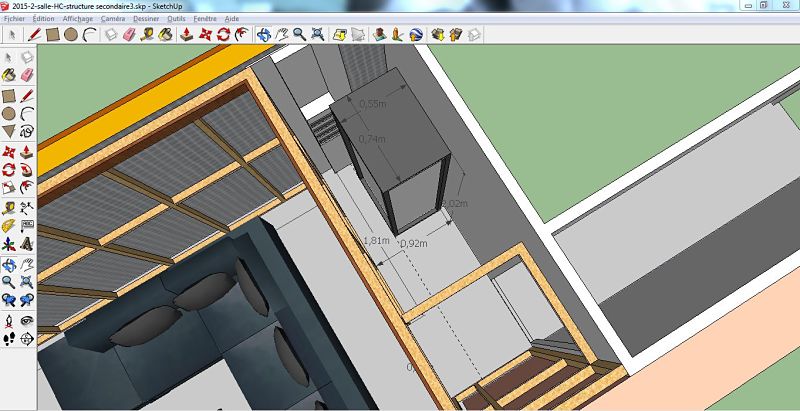Open the Fichier menu
800x411 pixels.
[x=14, y=18]
